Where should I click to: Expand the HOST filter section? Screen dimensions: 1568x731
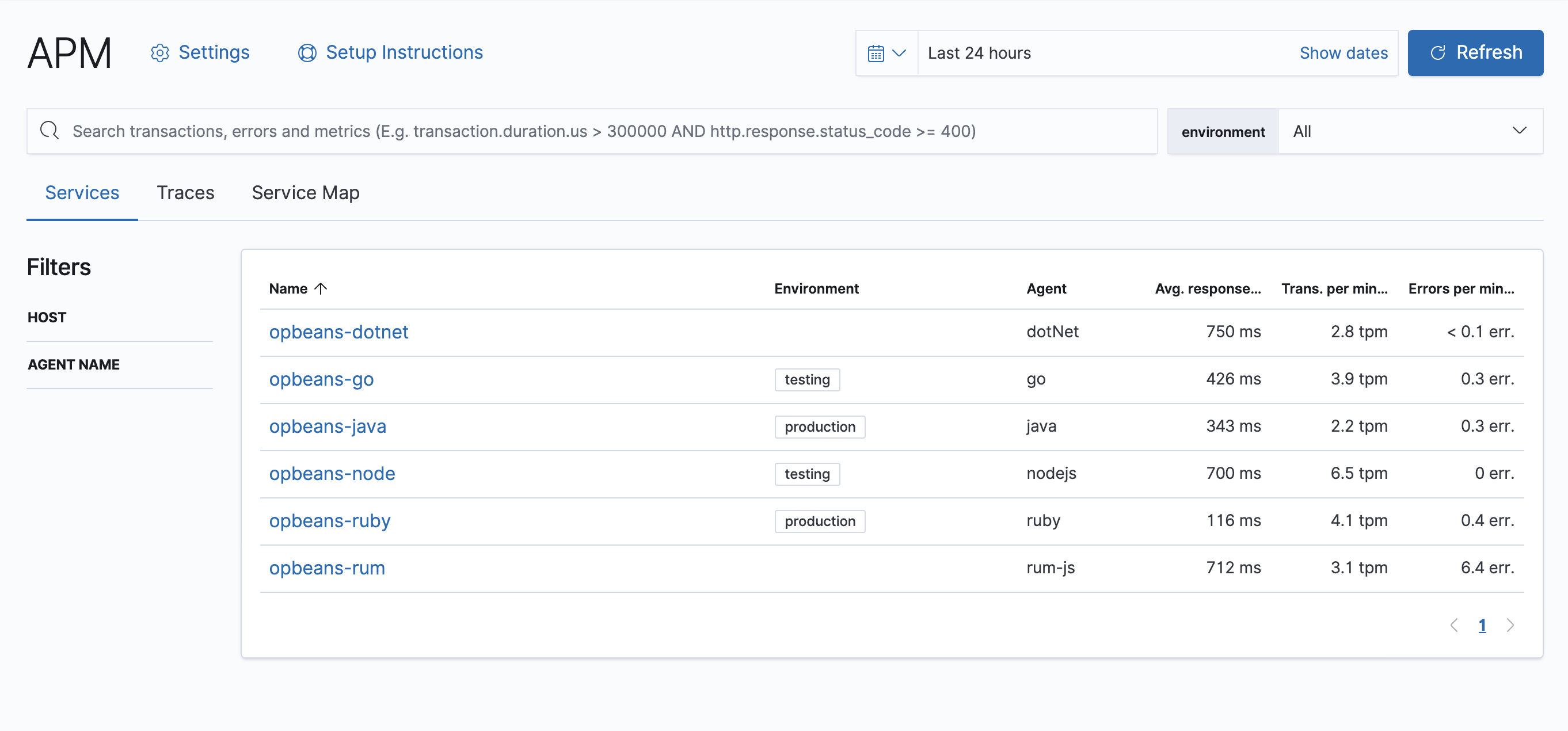tap(47, 318)
